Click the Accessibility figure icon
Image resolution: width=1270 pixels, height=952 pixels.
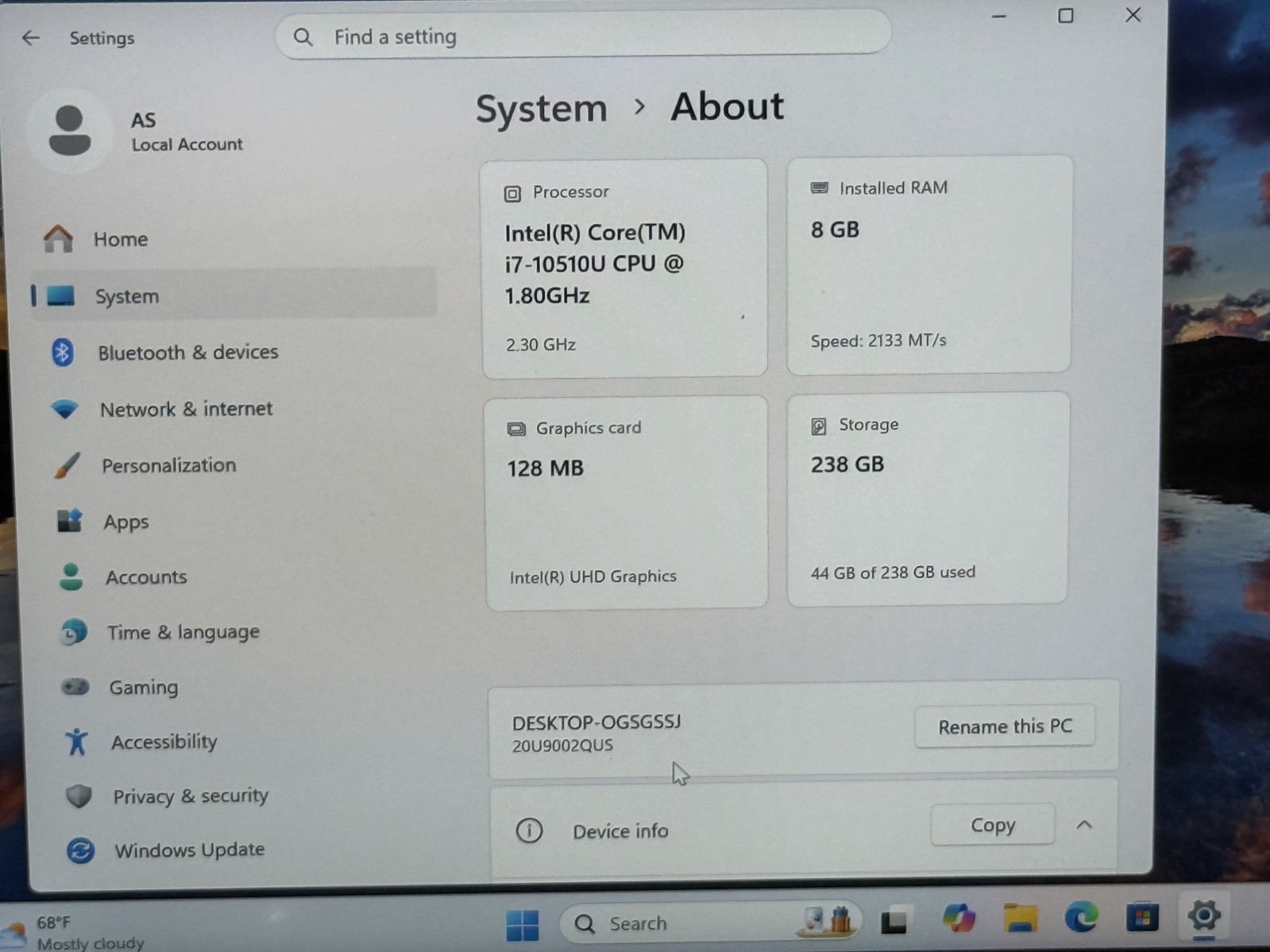pyautogui.click(x=76, y=742)
